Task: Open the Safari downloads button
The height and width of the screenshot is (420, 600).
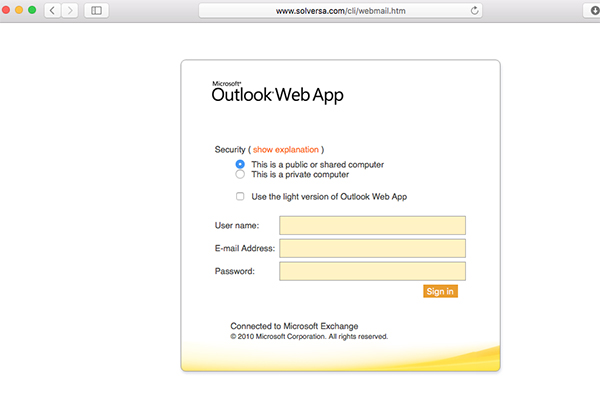Action: (x=594, y=11)
